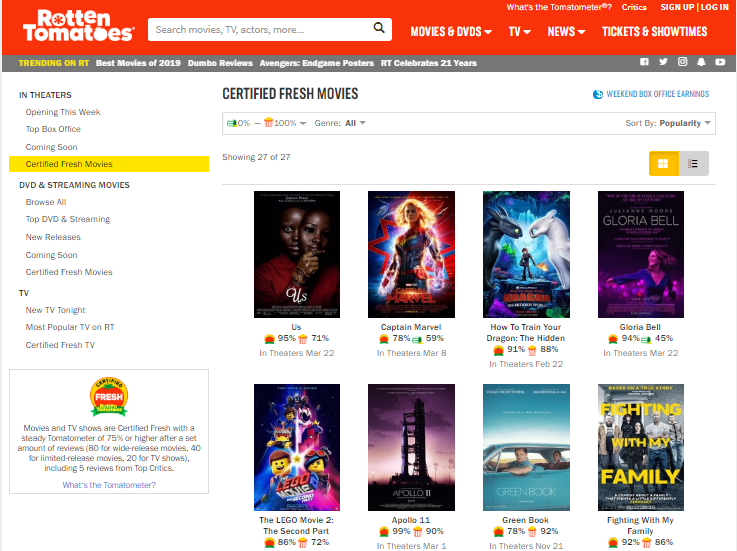Open Tickets & Showtimes
The image size is (737, 551).
(x=654, y=32)
